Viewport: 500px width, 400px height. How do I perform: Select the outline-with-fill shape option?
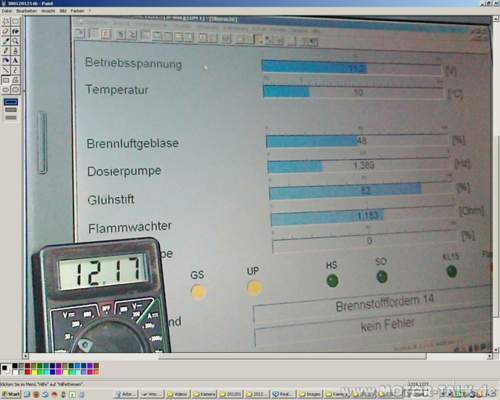pyautogui.click(x=11, y=110)
